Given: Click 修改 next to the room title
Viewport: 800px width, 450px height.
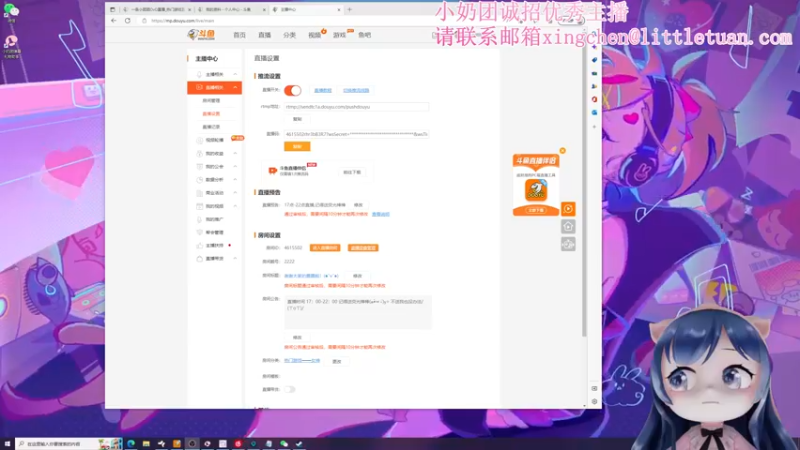Looking at the screenshot, I should [357, 276].
